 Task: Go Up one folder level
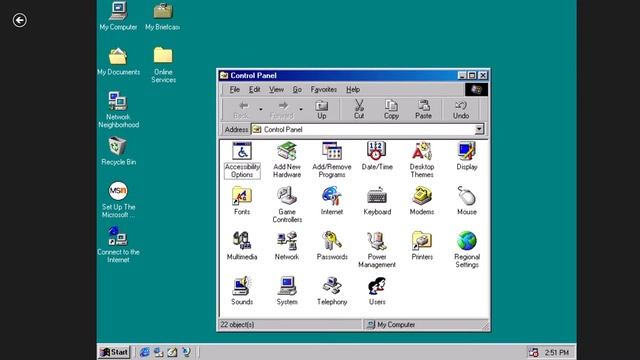click(322, 110)
